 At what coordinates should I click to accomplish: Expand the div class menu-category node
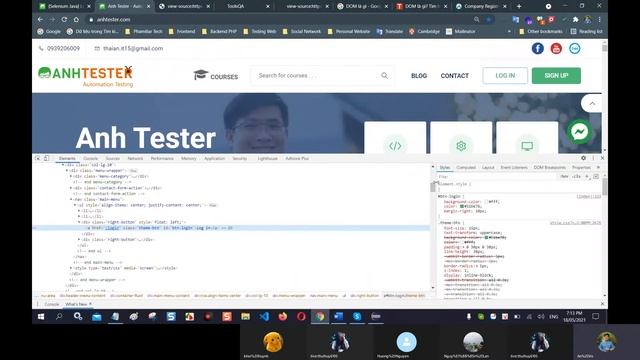(71, 176)
